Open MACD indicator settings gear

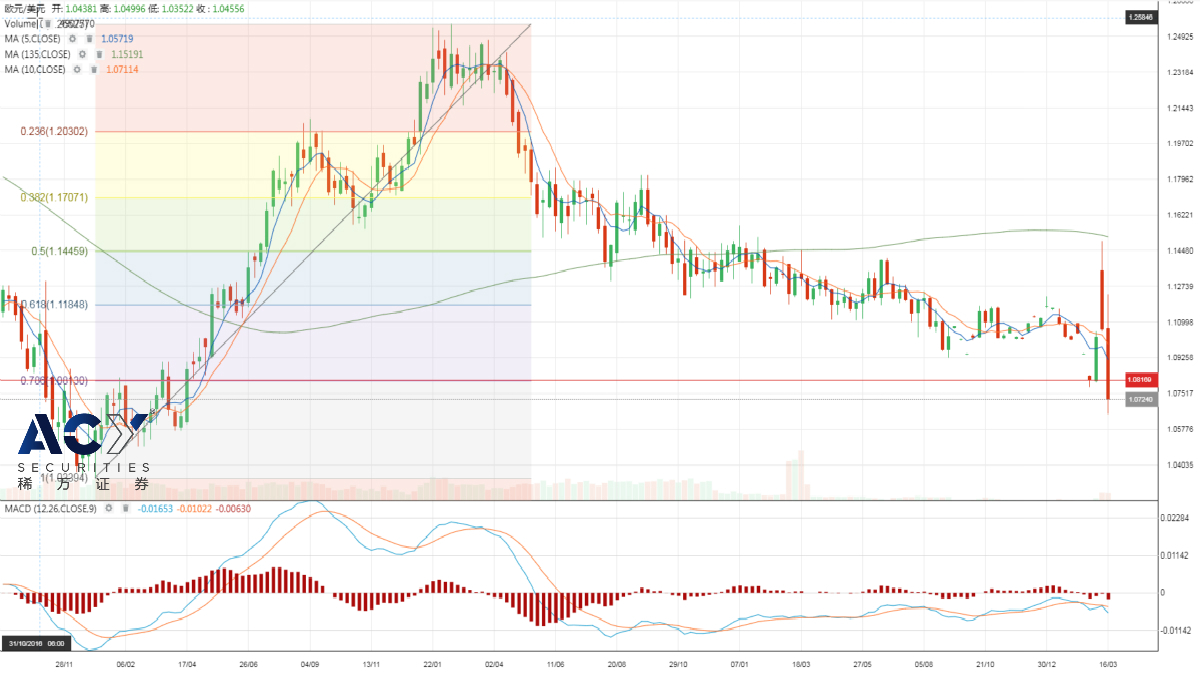point(107,509)
